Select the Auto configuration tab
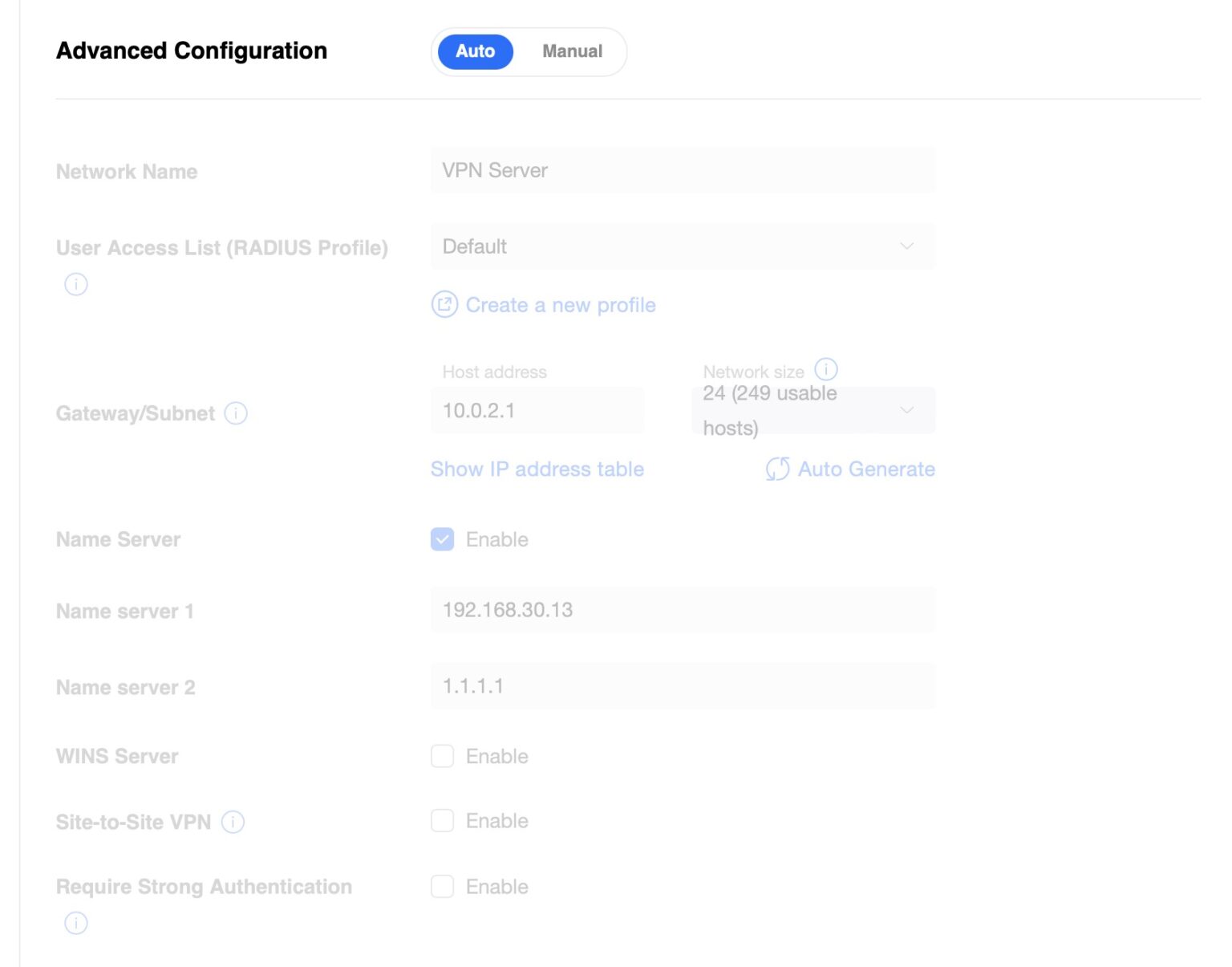 point(474,51)
